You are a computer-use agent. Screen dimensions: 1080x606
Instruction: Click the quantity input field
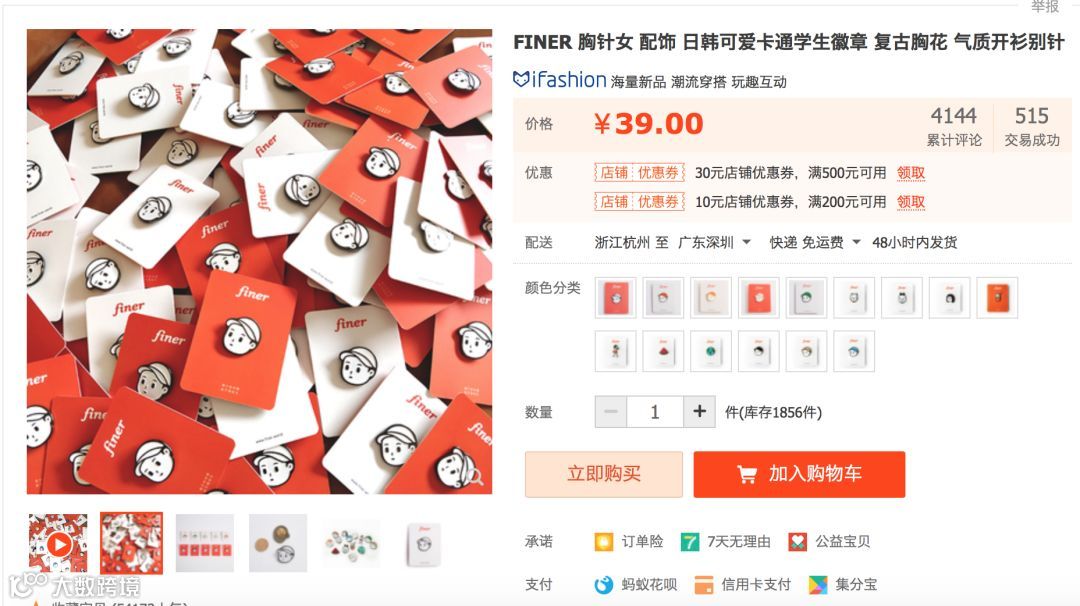pyautogui.click(x=655, y=412)
